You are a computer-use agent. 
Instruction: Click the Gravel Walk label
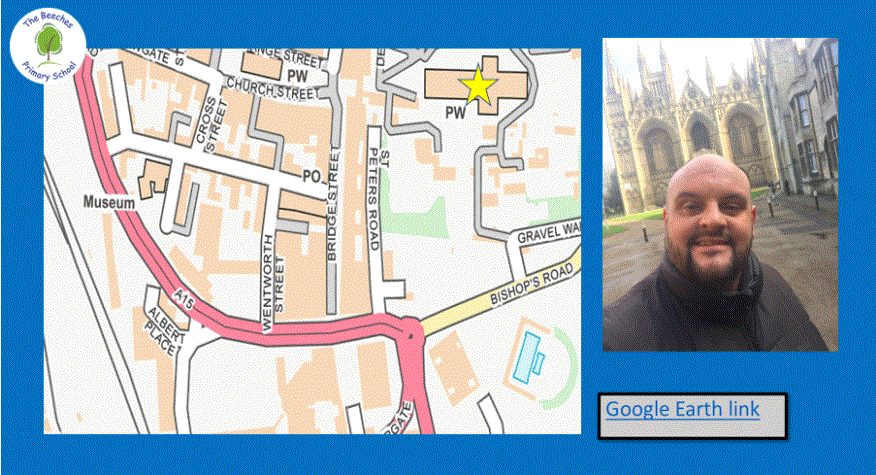click(549, 232)
